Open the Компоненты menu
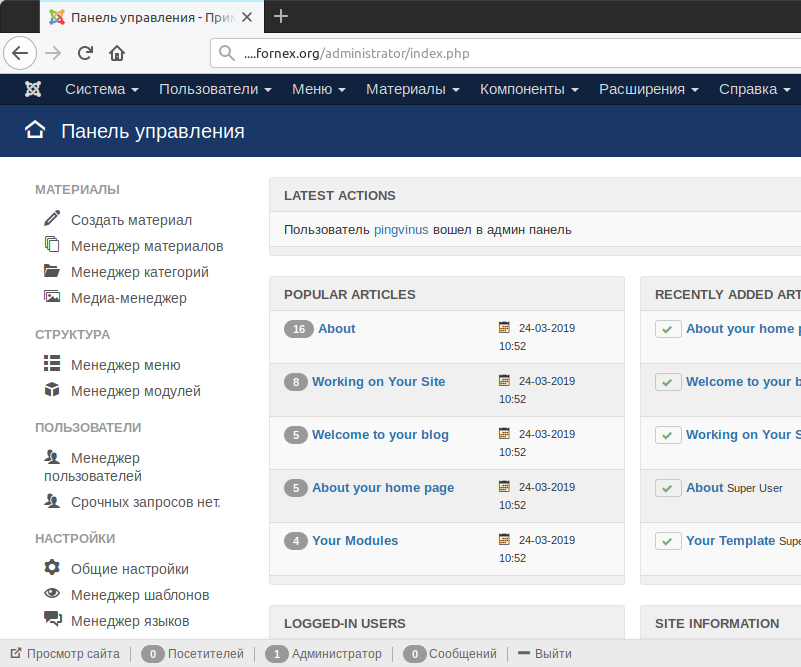 click(x=529, y=89)
